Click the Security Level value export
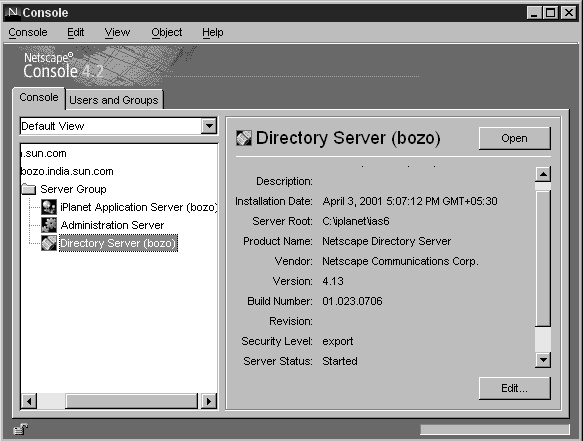 [x=338, y=341]
